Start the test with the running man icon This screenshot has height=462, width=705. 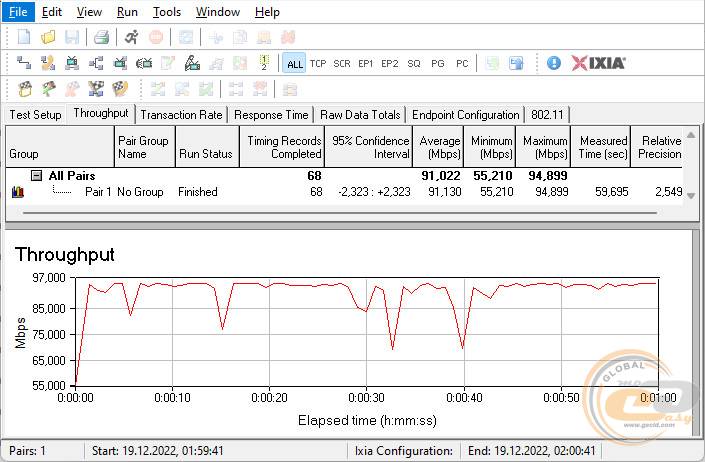pos(132,37)
